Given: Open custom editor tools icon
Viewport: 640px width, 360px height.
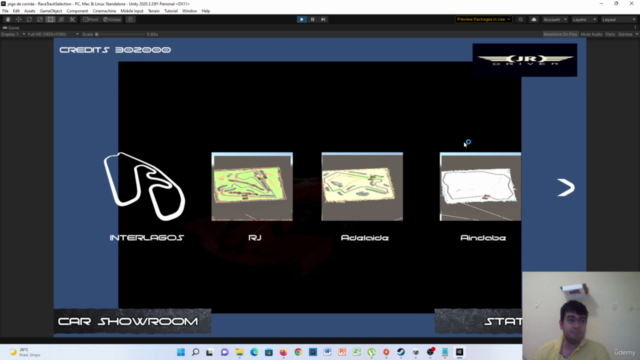Looking at the screenshot, I should [72, 19].
